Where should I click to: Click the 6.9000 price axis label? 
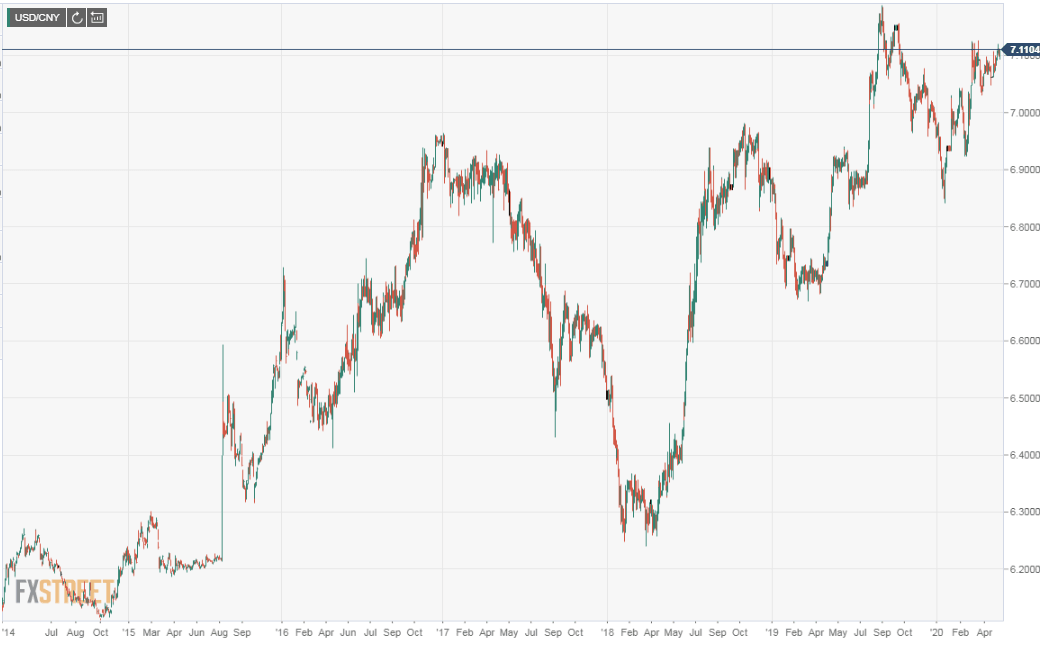[1020, 170]
